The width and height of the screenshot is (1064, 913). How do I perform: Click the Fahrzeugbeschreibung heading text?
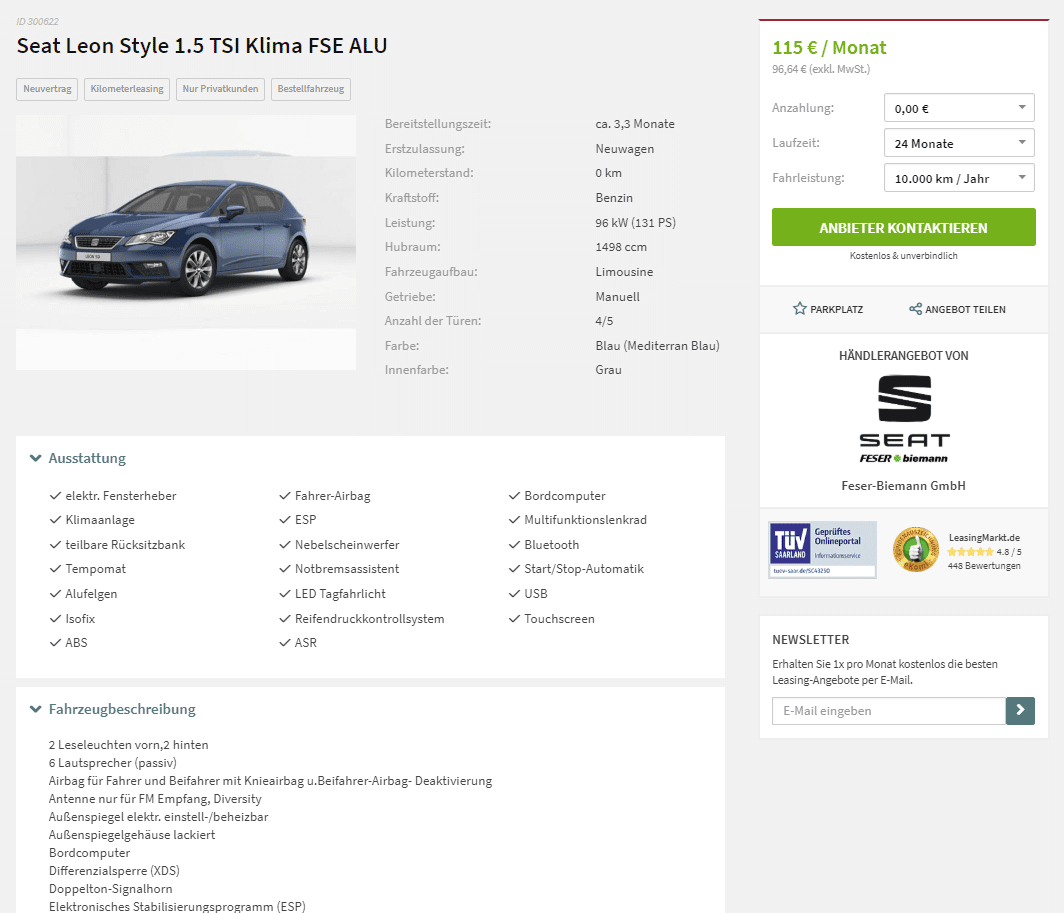[122, 709]
